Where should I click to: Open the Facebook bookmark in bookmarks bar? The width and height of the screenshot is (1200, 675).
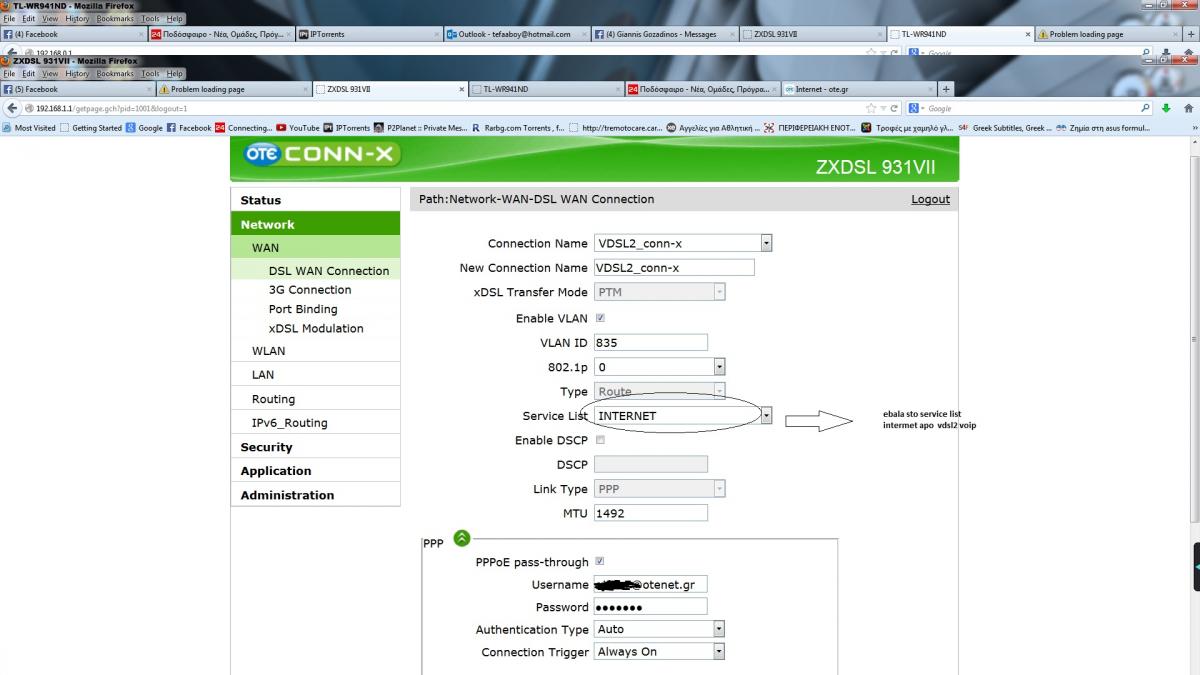tap(189, 128)
